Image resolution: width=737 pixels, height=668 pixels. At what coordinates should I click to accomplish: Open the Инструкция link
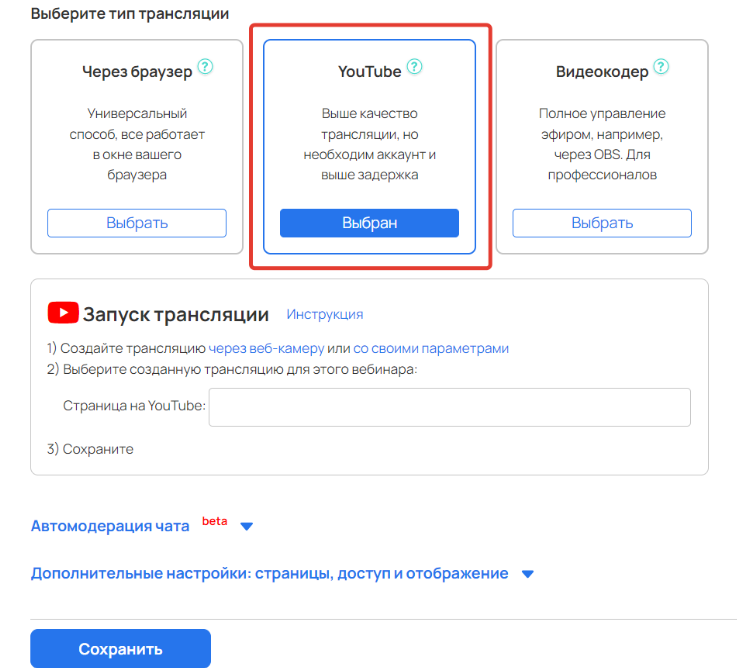tap(325, 314)
